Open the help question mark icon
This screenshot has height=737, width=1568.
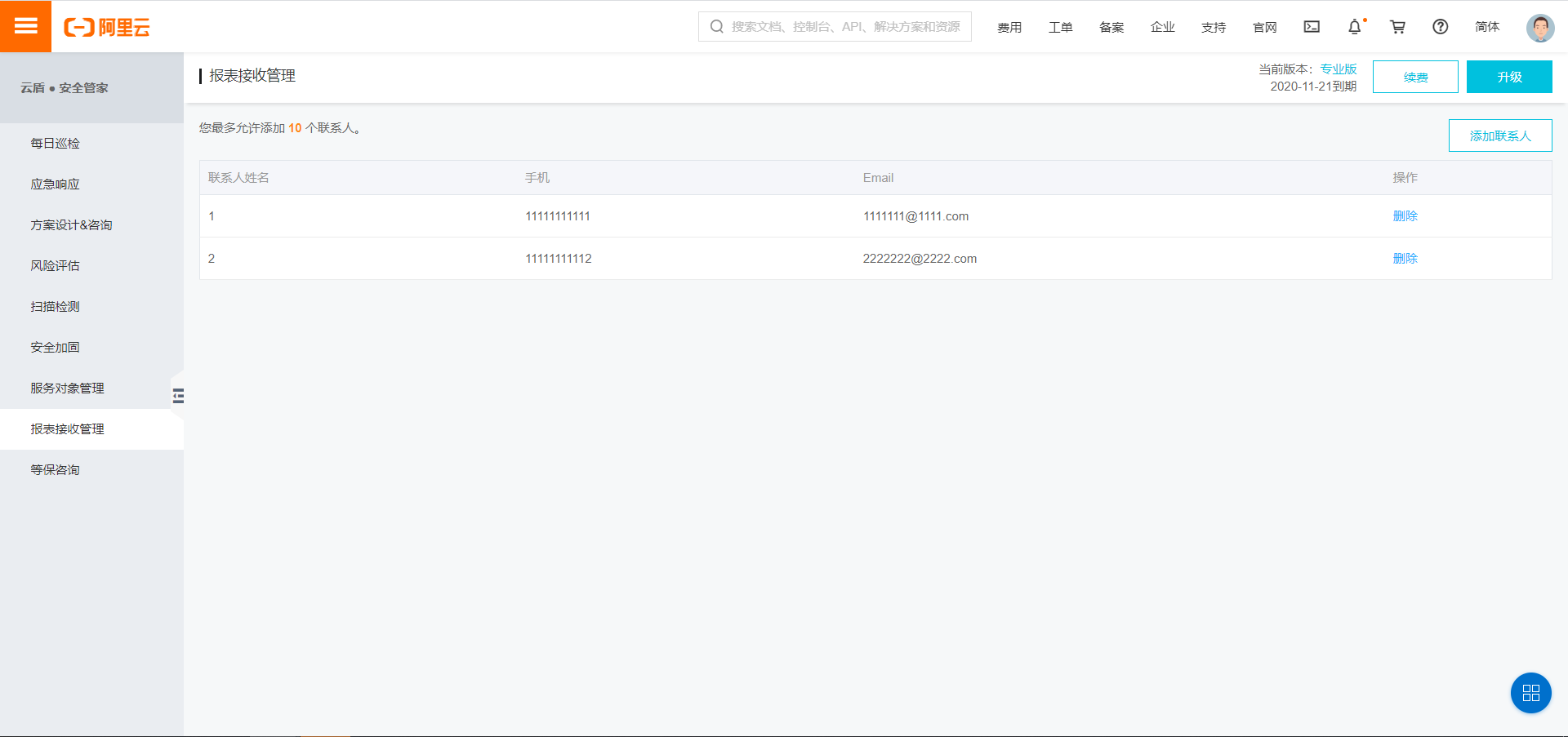1441,27
